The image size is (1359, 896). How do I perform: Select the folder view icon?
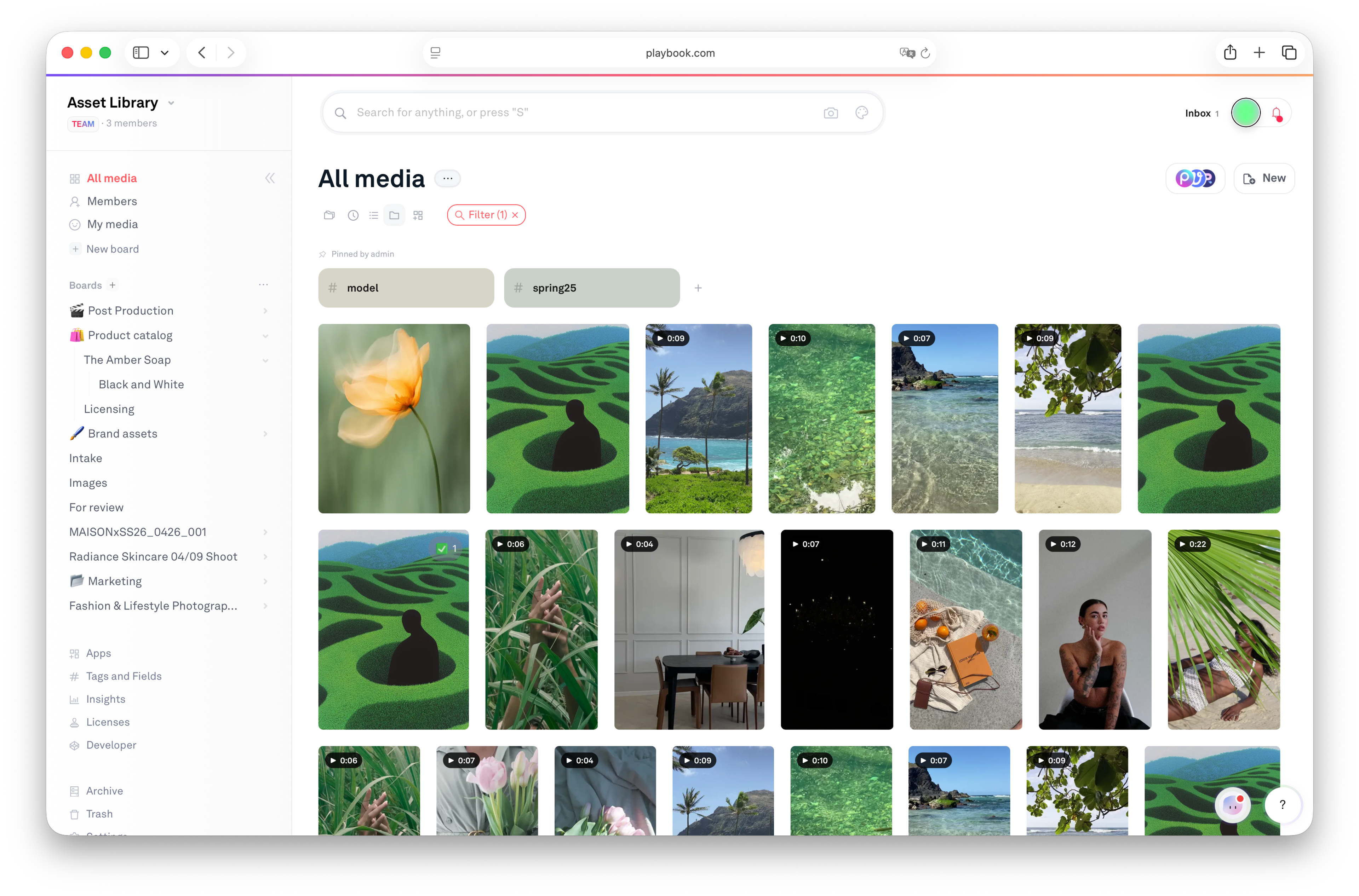point(395,215)
